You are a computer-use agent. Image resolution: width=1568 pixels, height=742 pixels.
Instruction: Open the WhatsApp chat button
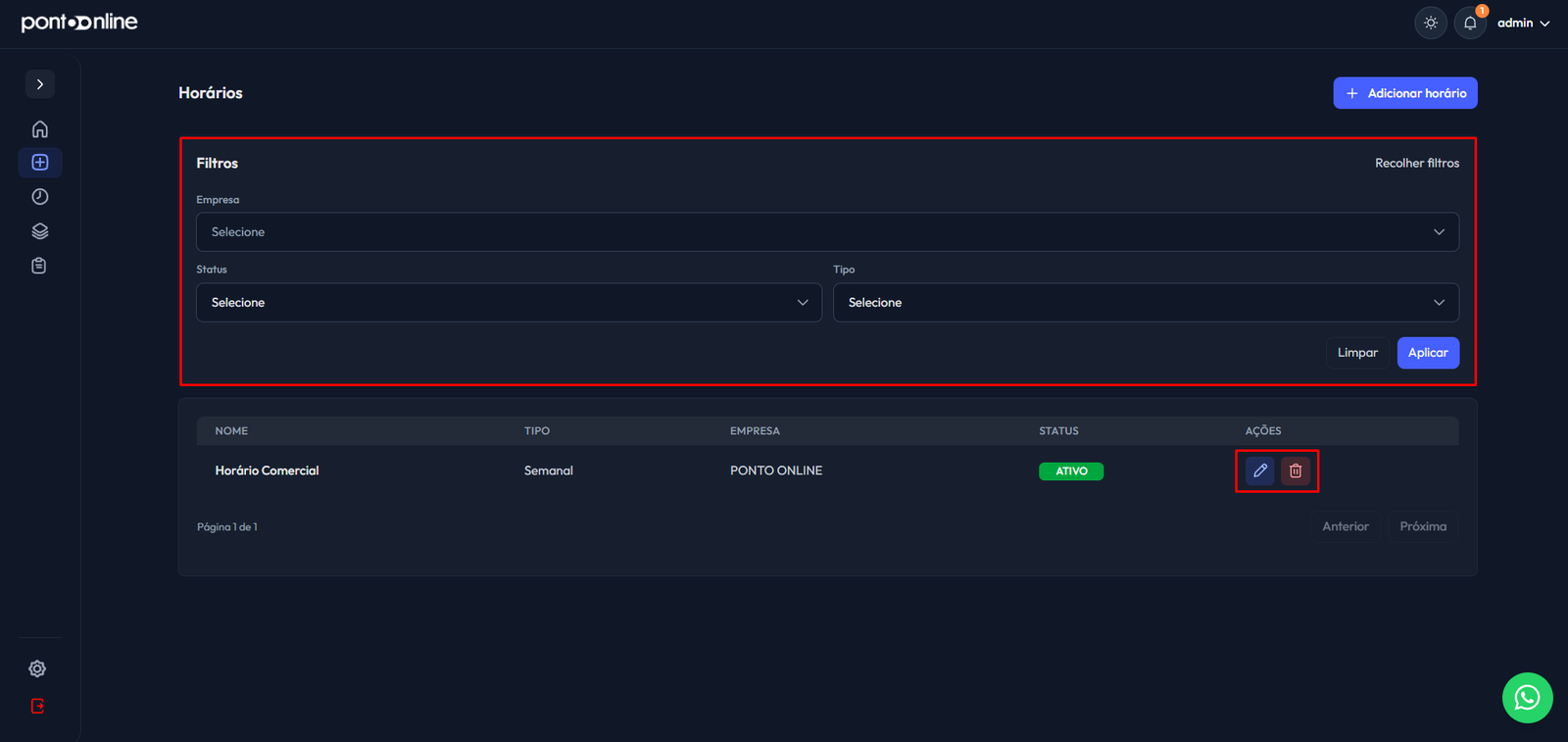click(x=1527, y=698)
